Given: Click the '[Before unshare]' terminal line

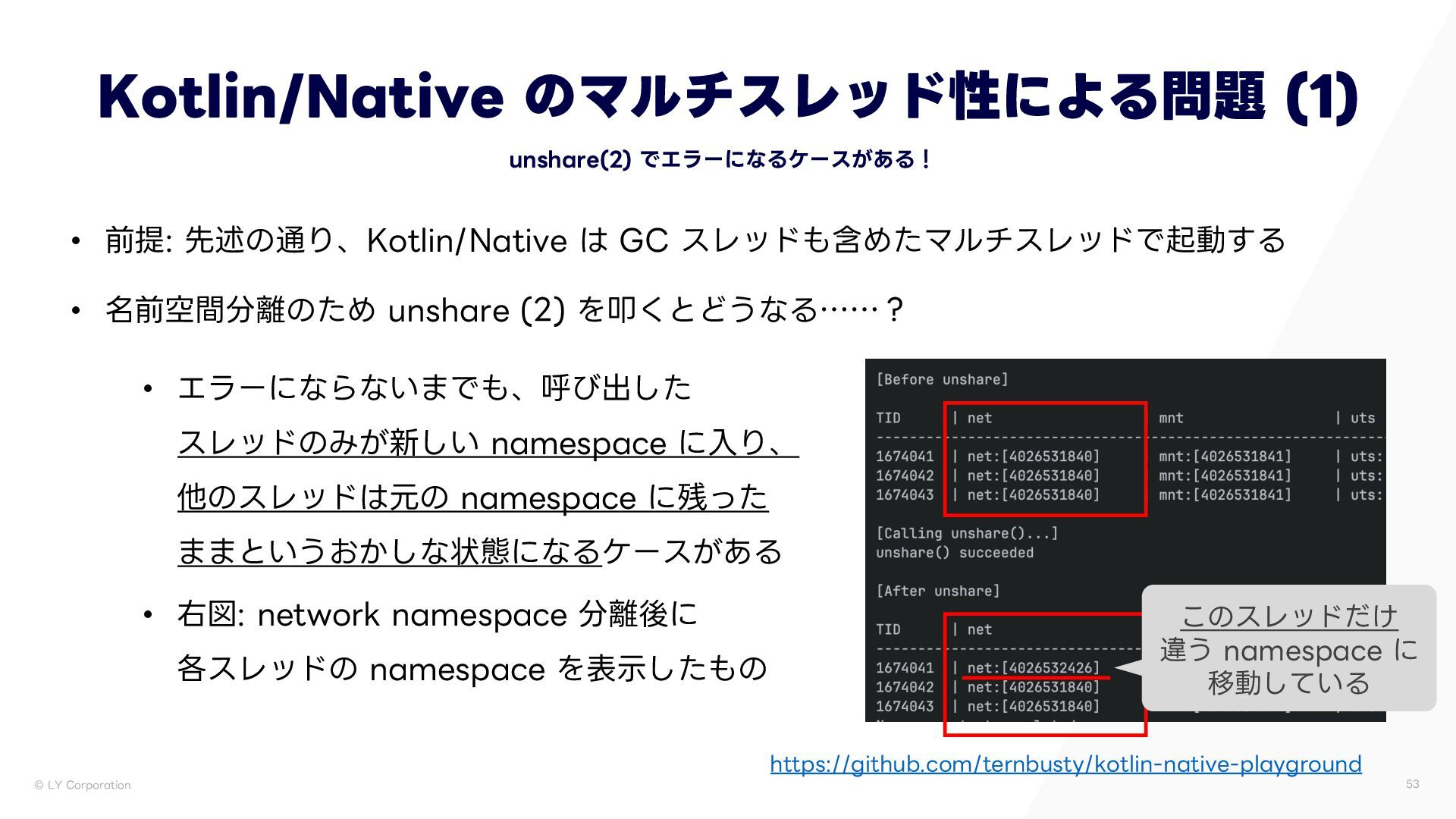Looking at the screenshot, I should tap(942, 379).
